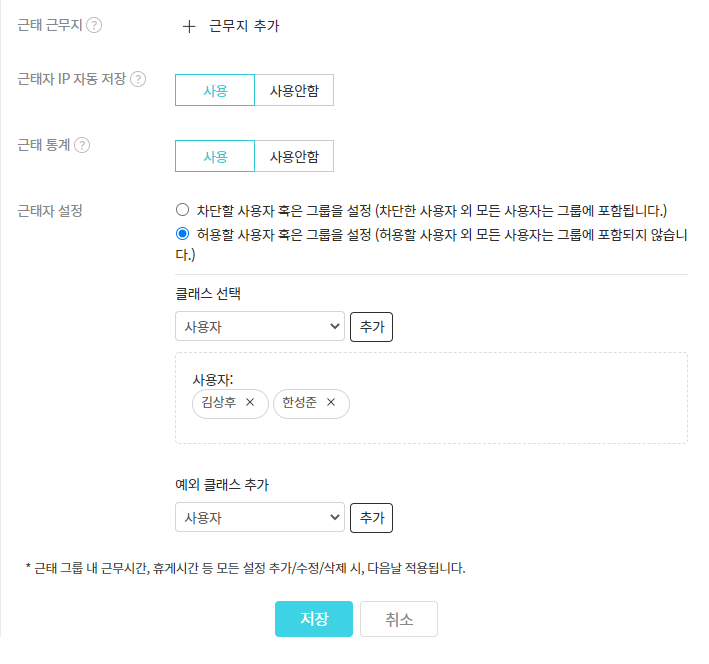Click the plus icon to add workplace
This screenshot has width=709, height=664.
click(x=189, y=27)
